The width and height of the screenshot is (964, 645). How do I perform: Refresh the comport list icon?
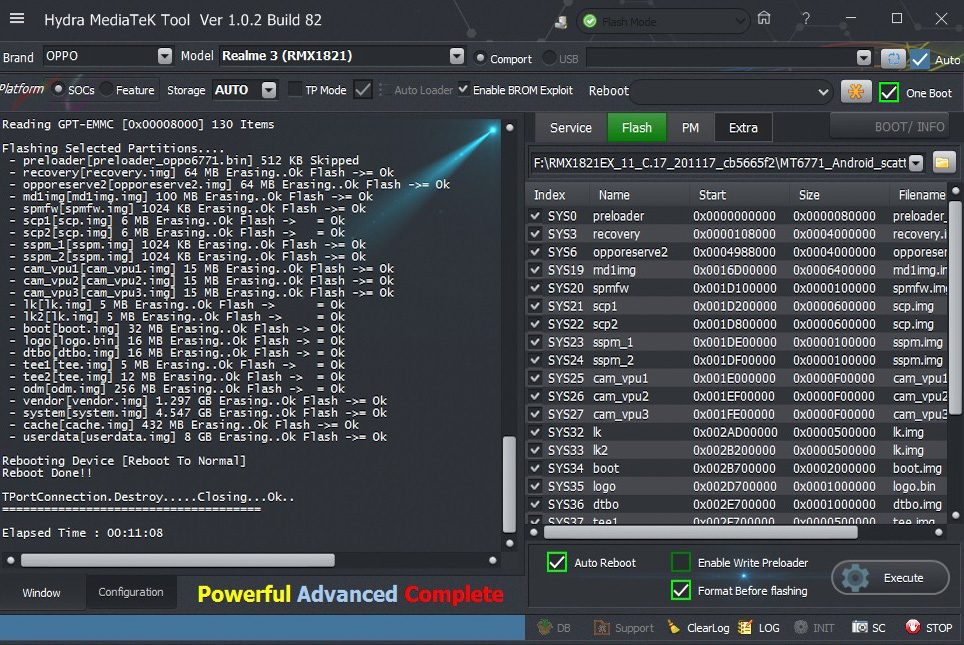pos(893,58)
